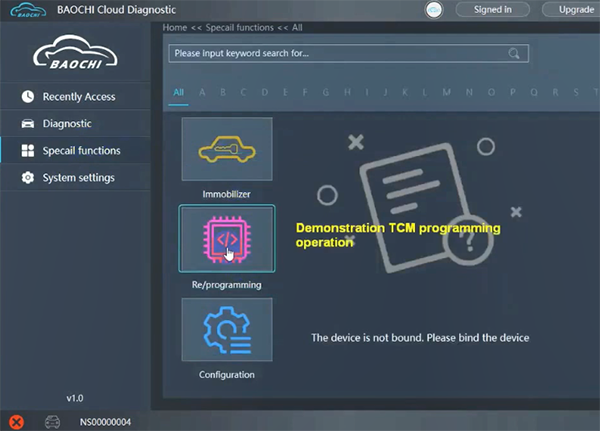Filter by letter O

click(491, 92)
